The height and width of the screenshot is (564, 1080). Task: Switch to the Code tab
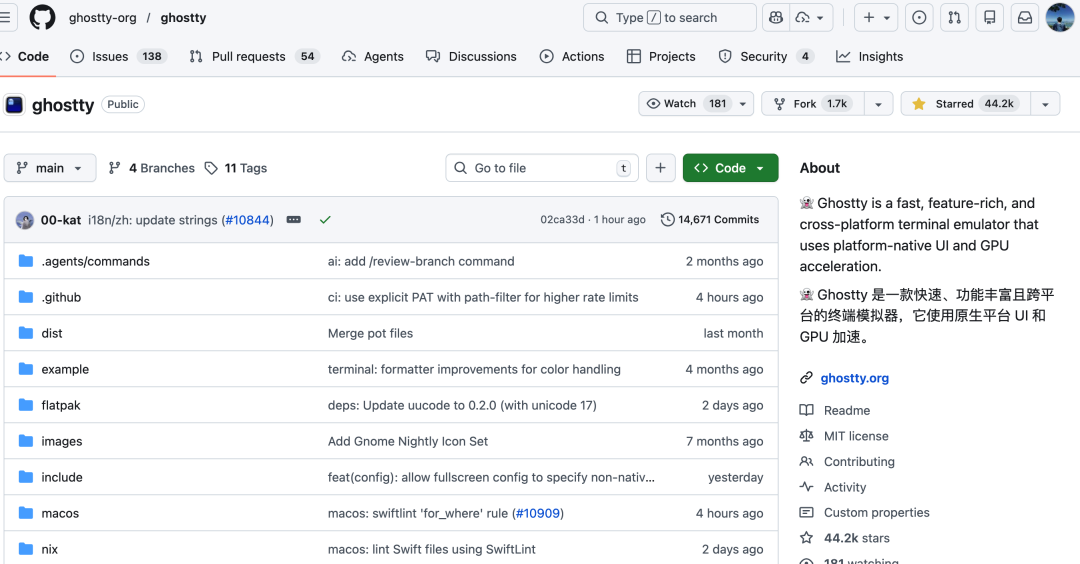tap(25, 56)
